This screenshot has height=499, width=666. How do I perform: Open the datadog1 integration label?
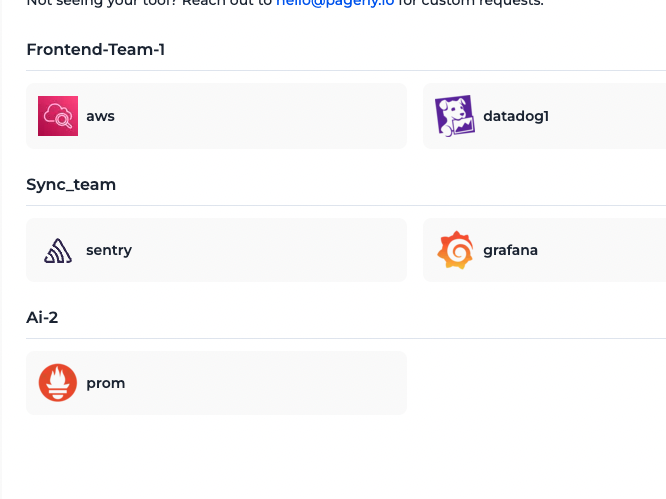click(516, 116)
